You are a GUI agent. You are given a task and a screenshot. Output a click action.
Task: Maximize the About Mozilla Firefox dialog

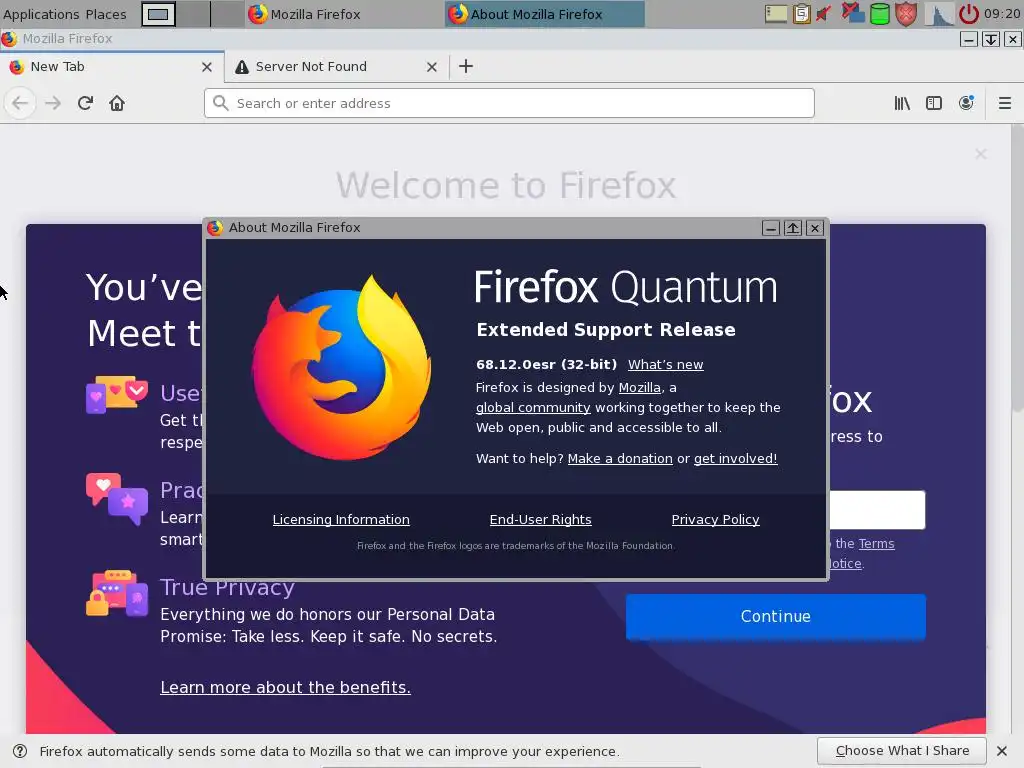[x=793, y=227]
